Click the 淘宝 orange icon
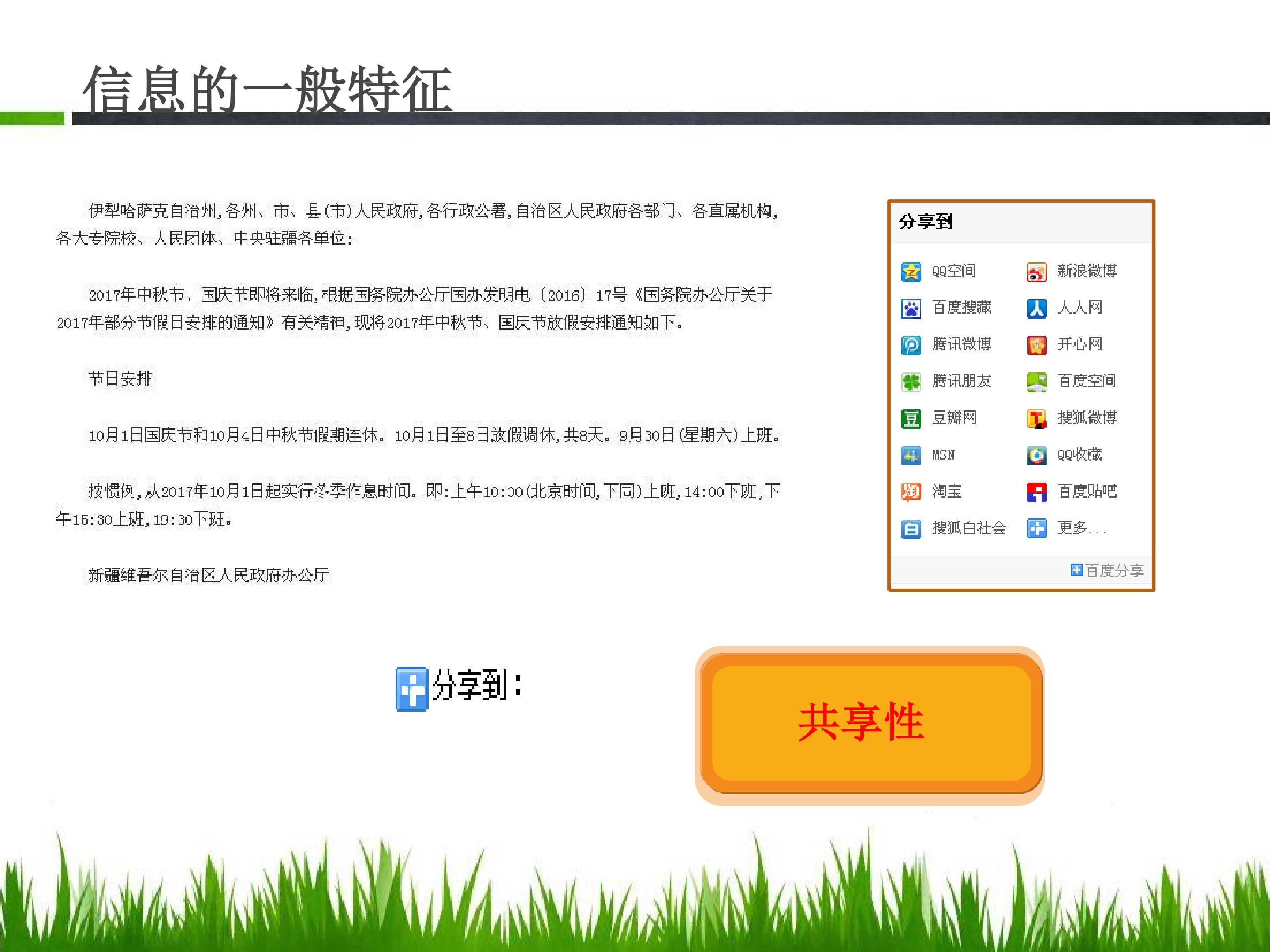The height and width of the screenshot is (952, 1270). [x=911, y=492]
